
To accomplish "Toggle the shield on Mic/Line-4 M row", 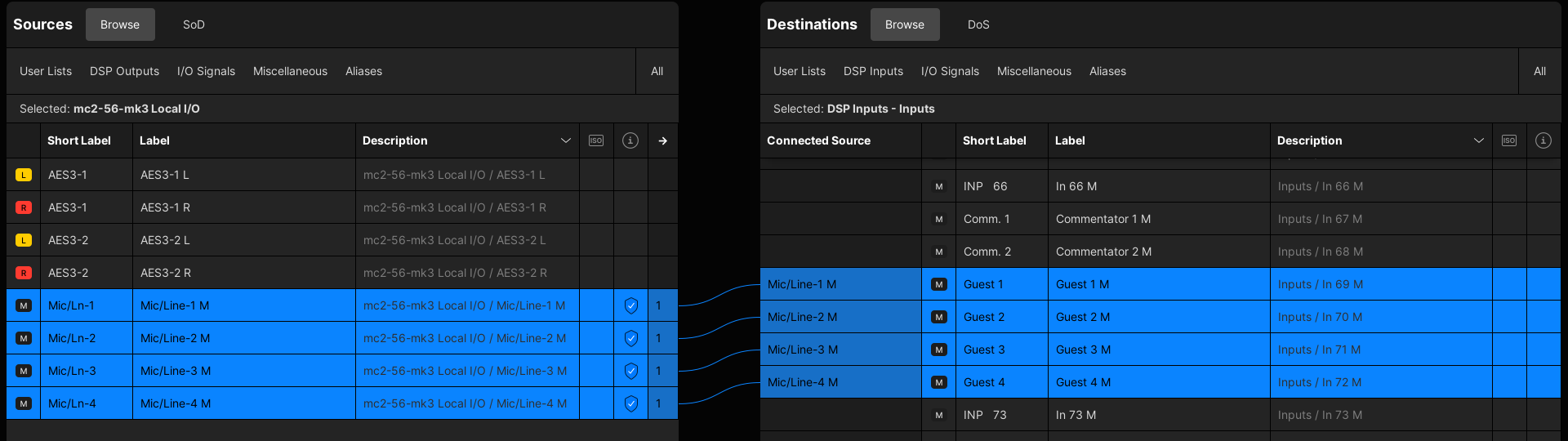I will tap(630, 403).
